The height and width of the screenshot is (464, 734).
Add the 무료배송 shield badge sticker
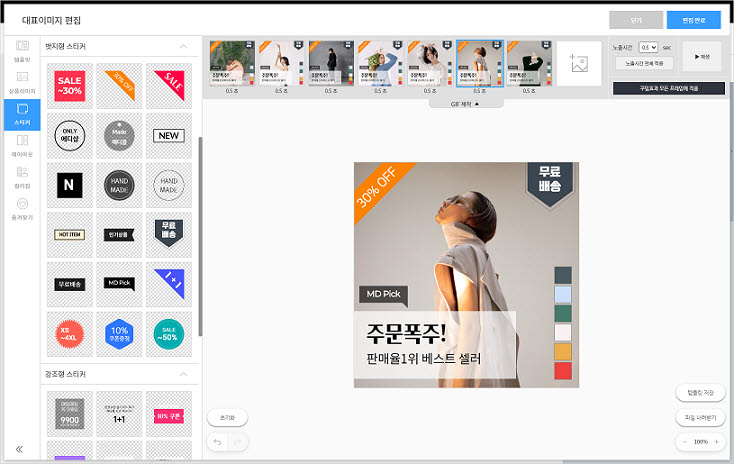click(x=169, y=235)
